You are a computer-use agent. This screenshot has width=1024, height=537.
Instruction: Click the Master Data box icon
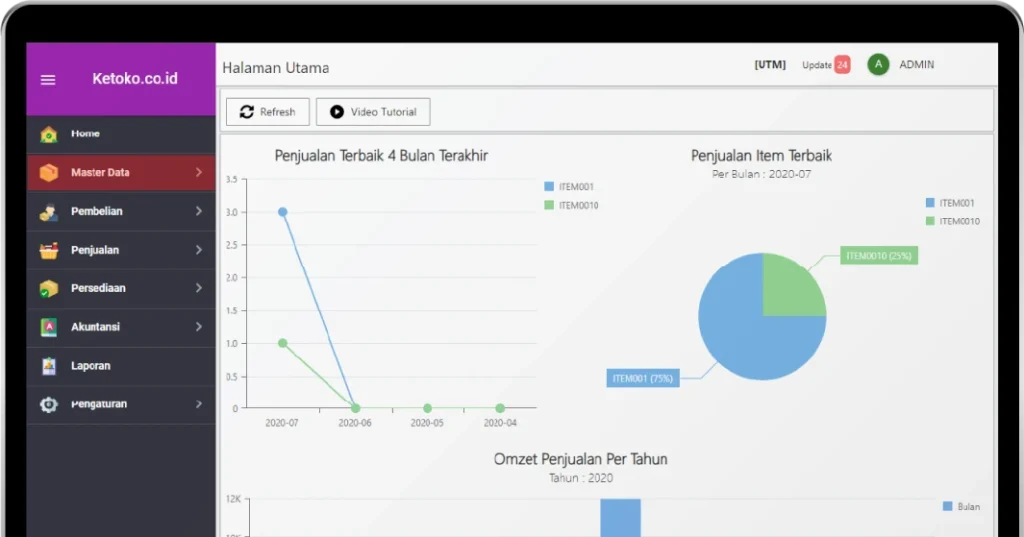tap(48, 172)
